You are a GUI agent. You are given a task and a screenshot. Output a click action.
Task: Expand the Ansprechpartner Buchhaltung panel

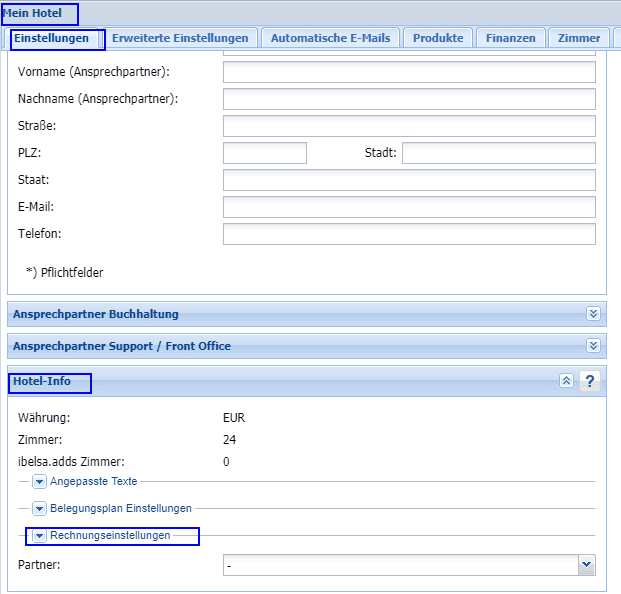[593, 314]
